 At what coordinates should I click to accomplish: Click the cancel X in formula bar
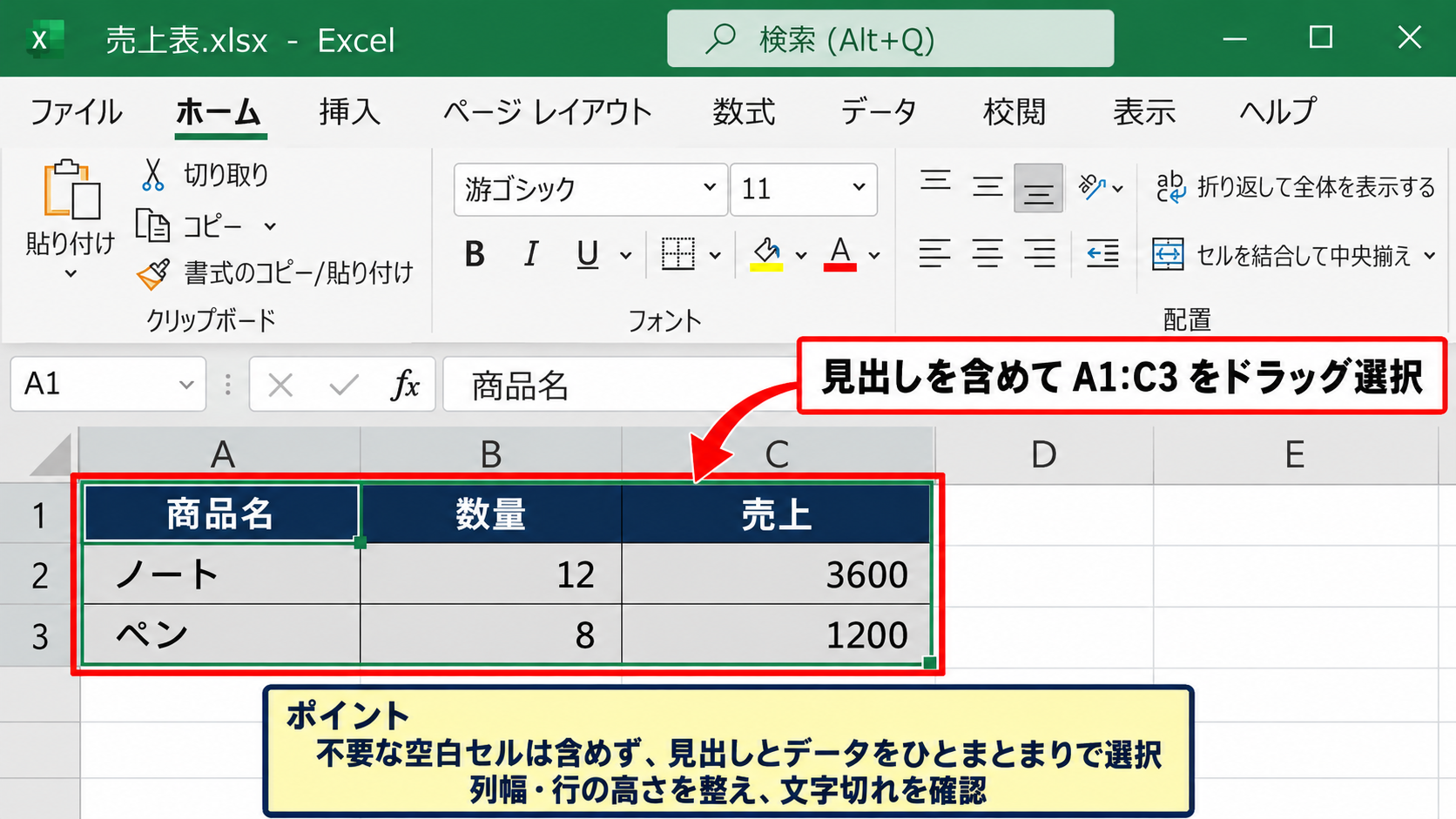280,385
